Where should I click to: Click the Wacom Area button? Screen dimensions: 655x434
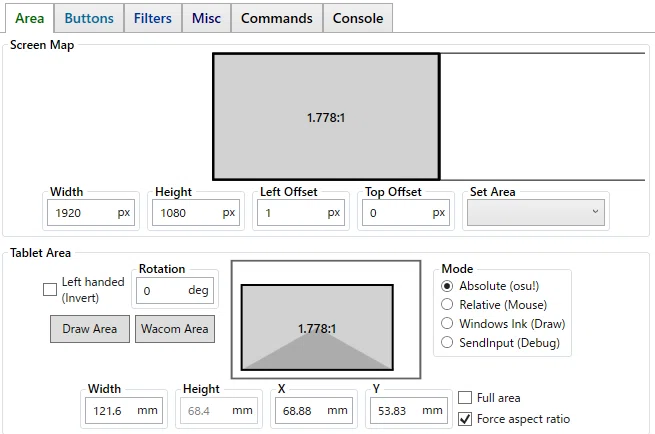click(175, 329)
